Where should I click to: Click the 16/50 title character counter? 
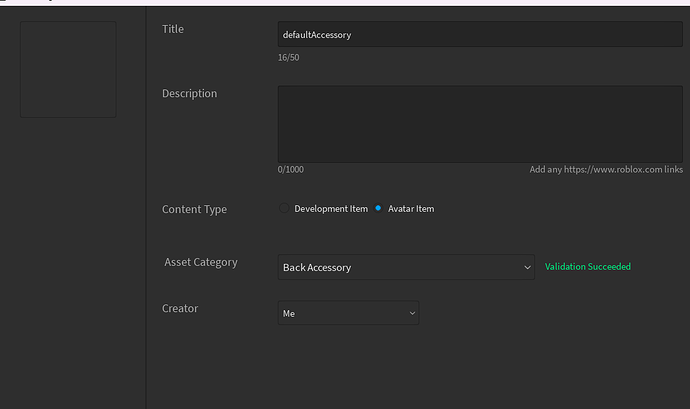point(288,58)
